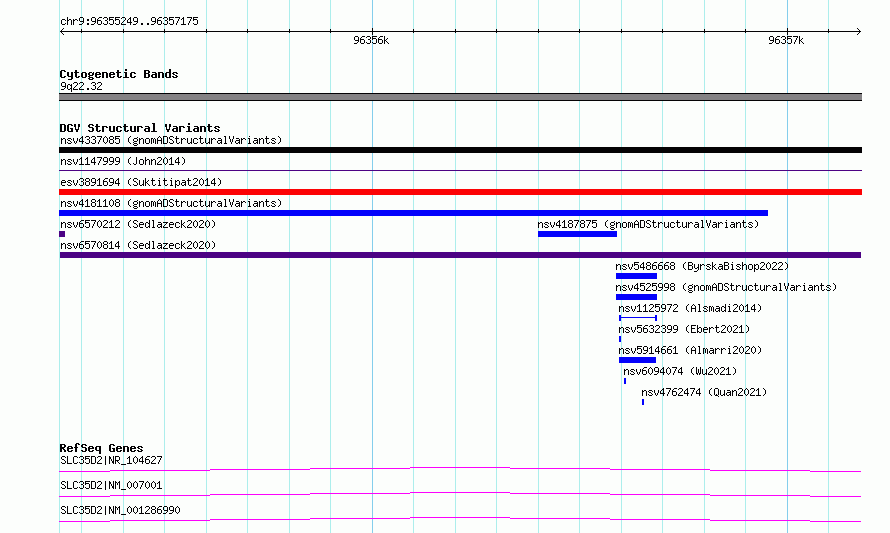
Task: Click nsv4762474 (Quan2021) label
Action: [x=704, y=392]
